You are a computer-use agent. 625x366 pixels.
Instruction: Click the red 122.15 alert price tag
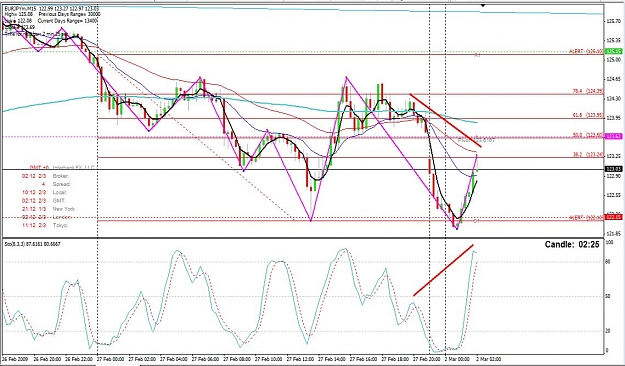613,217
